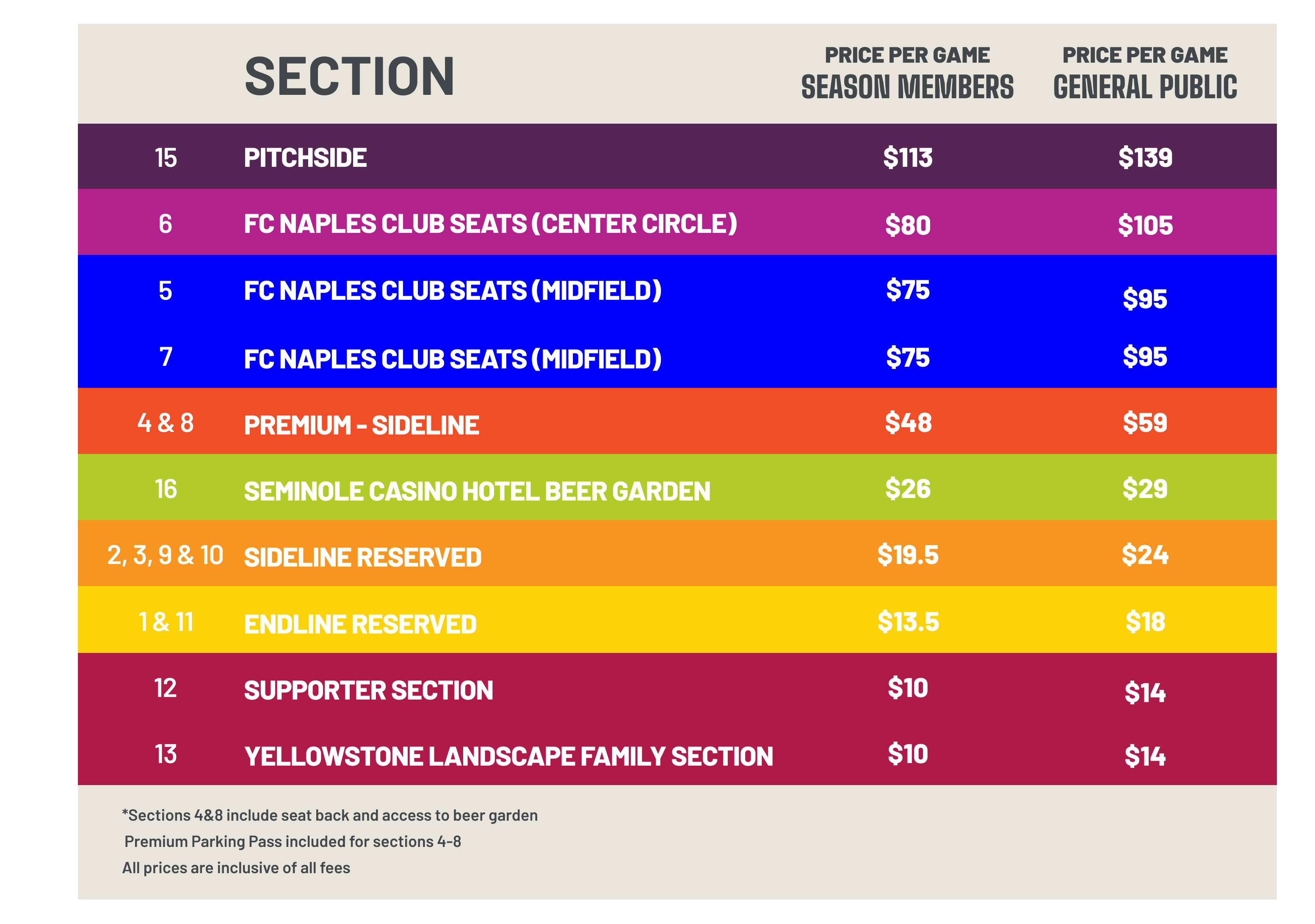Viewport: 1315px width, 924px height.
Task: Select the Supporter Section label
Action: pyautogui.click(x=368, y=690)
